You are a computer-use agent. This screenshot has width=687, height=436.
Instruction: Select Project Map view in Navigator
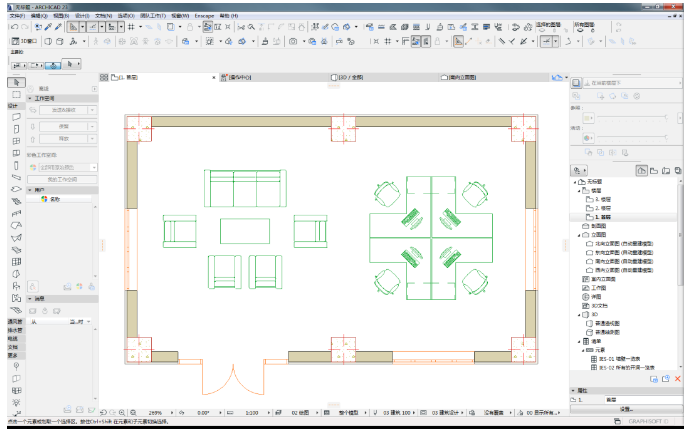click(641, 170)
